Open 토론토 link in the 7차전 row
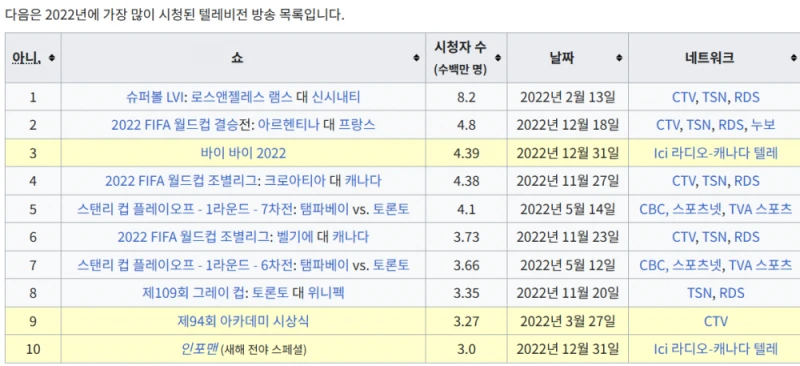This screenshot has height=366, width=800. (391, 209)
